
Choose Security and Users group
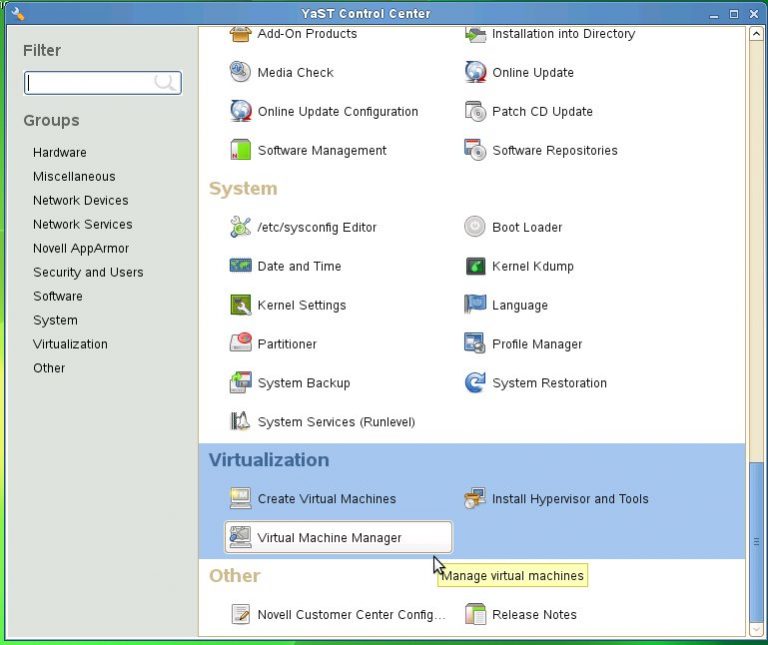[88, 272]
